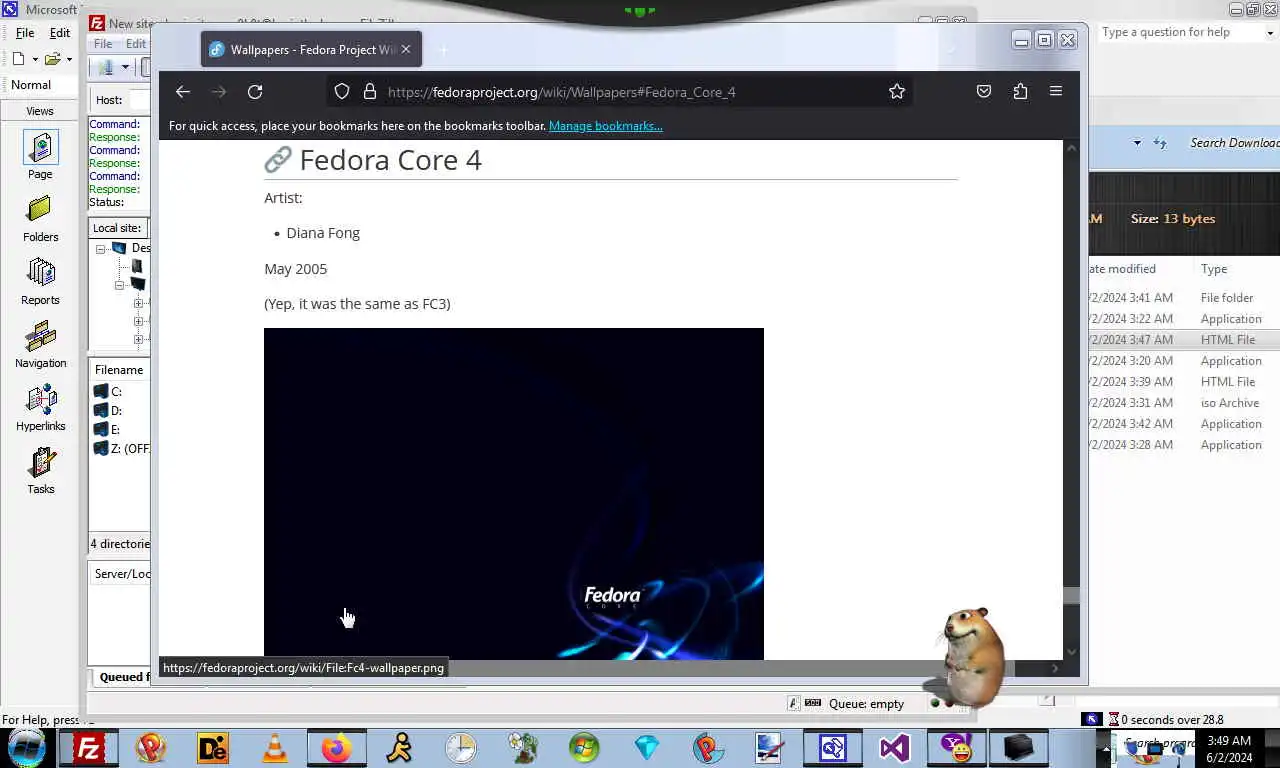Screen dimensions: 1280x768
Task: Switch to Tasks view in FrontPage
Action: (40, 471)
